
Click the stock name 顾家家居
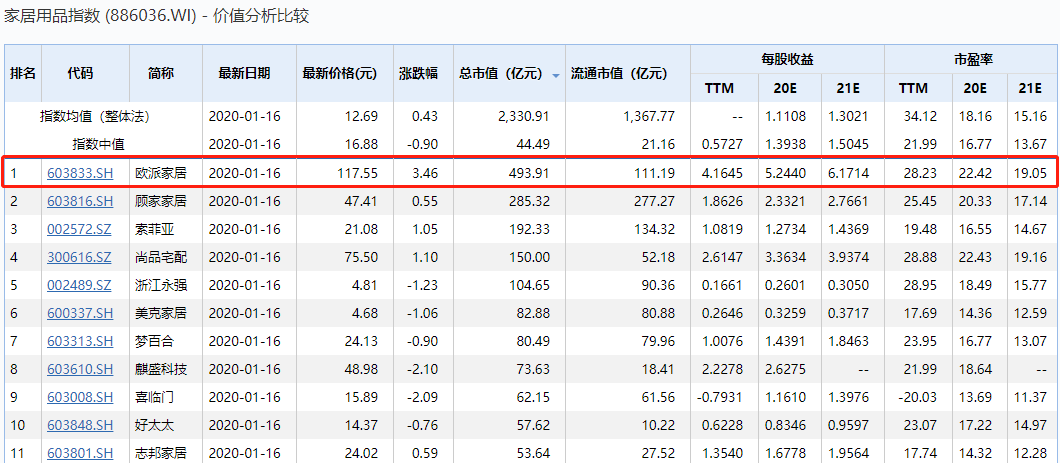(161, 201)
